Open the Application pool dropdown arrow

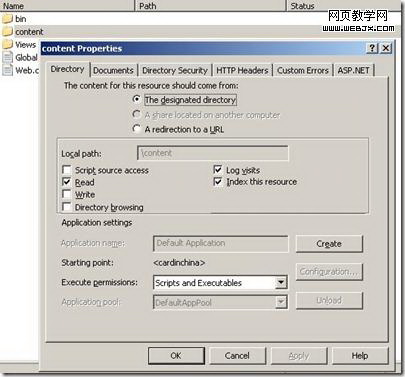[x=281, y=302]
